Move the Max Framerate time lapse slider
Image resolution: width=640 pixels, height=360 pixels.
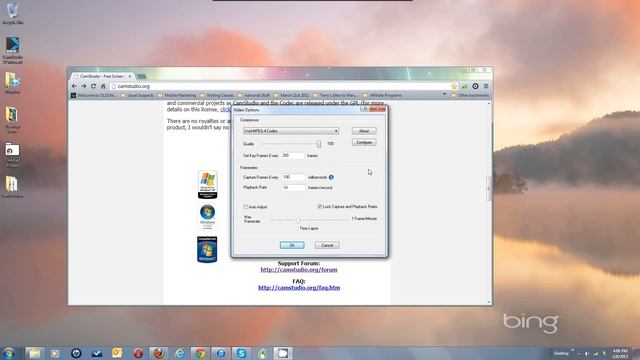[298, 220]
